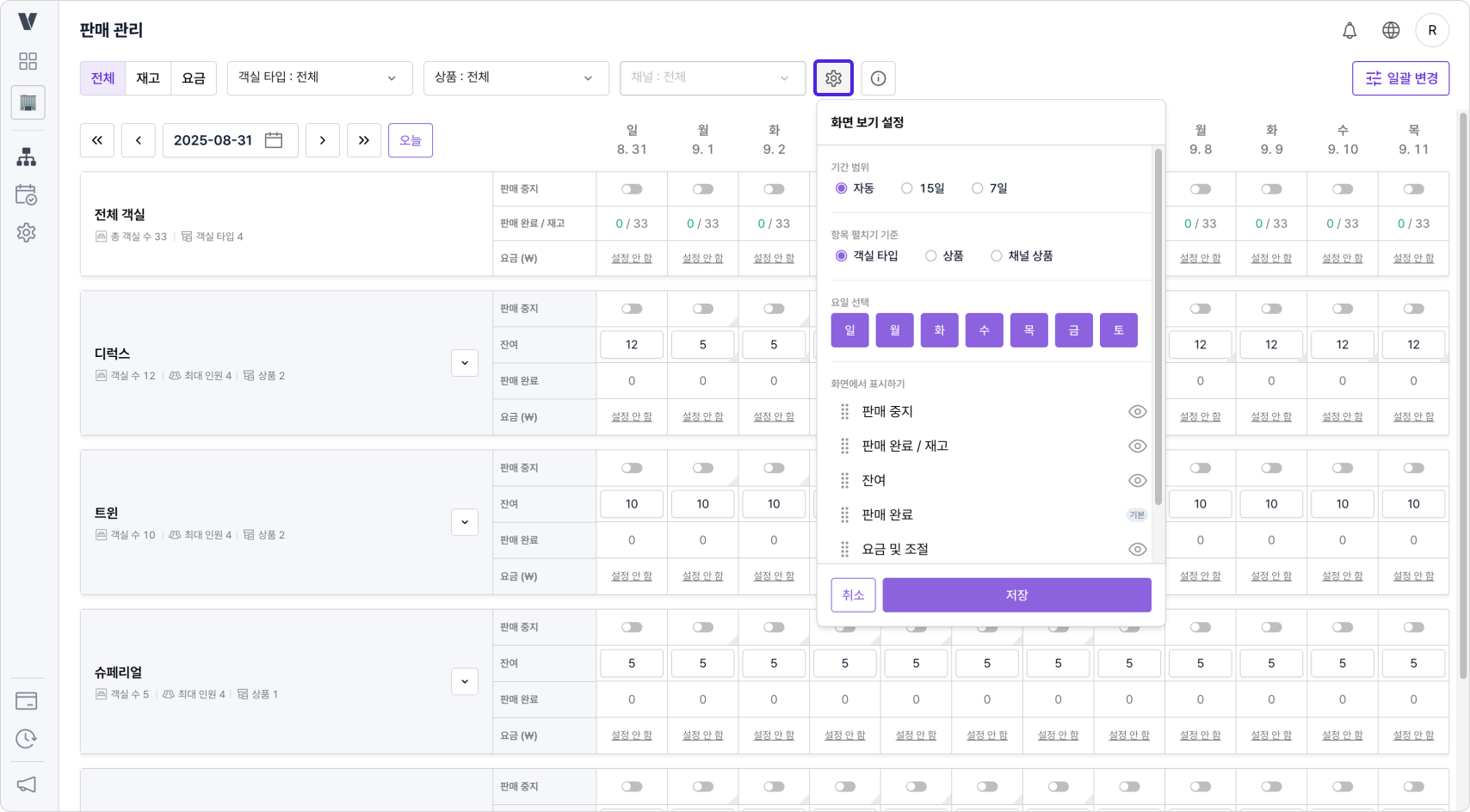The image size is (1470, 812).
Task: Open the 객실 타입 : 전체 dropdown
Action: point(320,78)
